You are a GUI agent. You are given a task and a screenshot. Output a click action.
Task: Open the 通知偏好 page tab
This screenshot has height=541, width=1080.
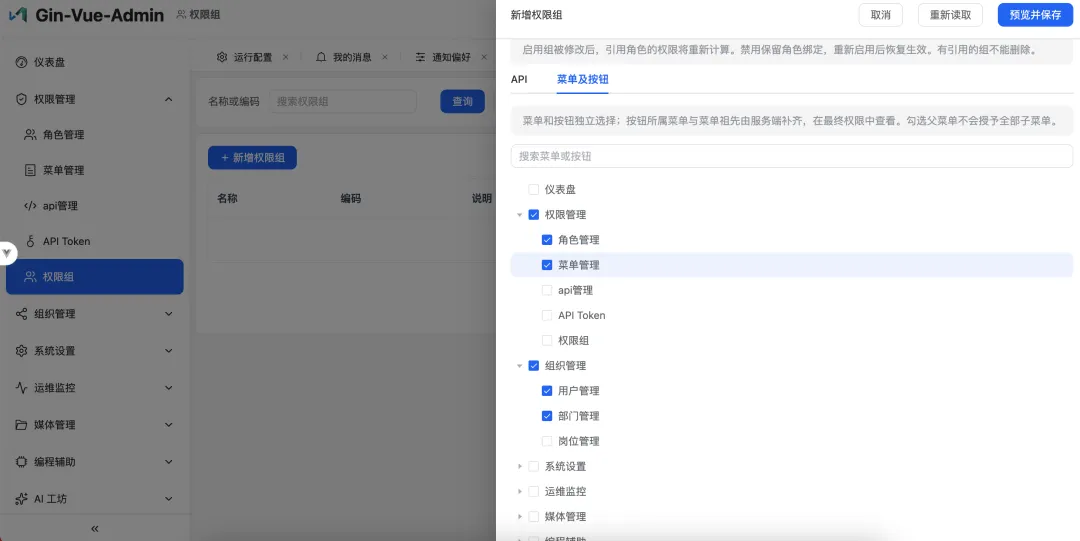point(451,57)
